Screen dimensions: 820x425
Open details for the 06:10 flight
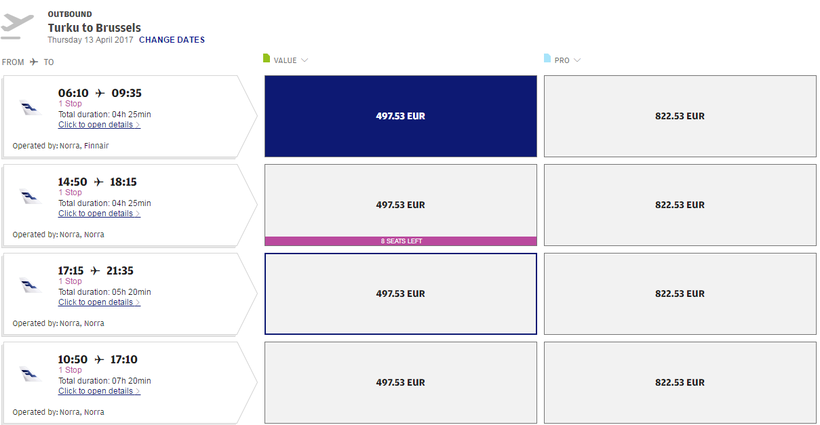pos(99,125)
